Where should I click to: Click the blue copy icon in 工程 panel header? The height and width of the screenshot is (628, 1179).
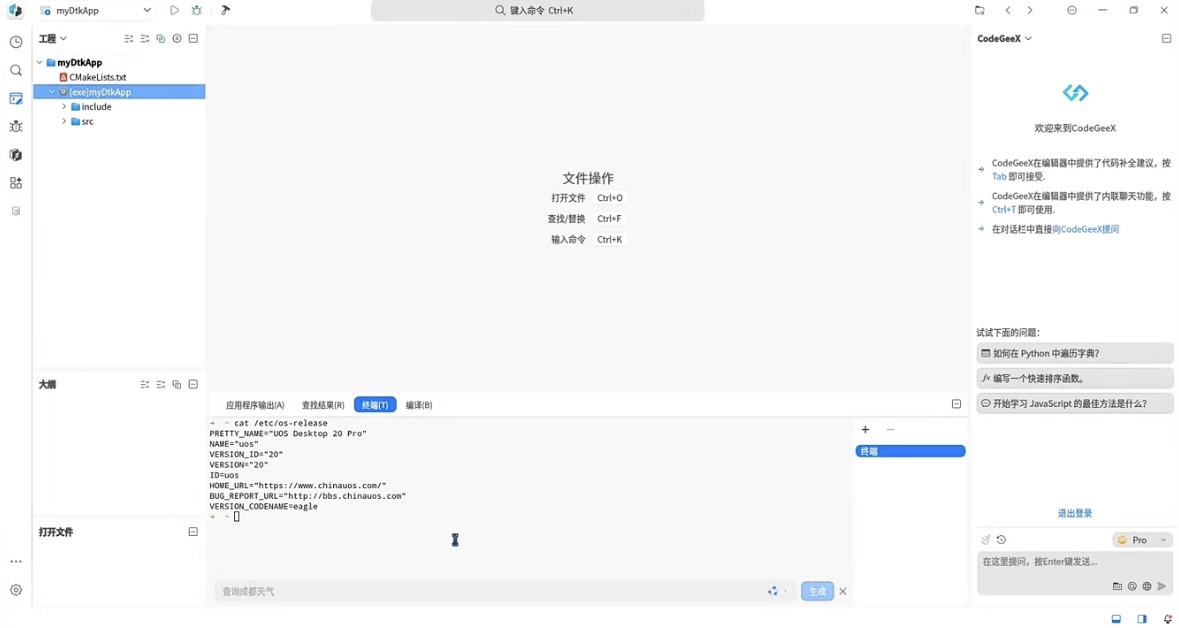161,38
